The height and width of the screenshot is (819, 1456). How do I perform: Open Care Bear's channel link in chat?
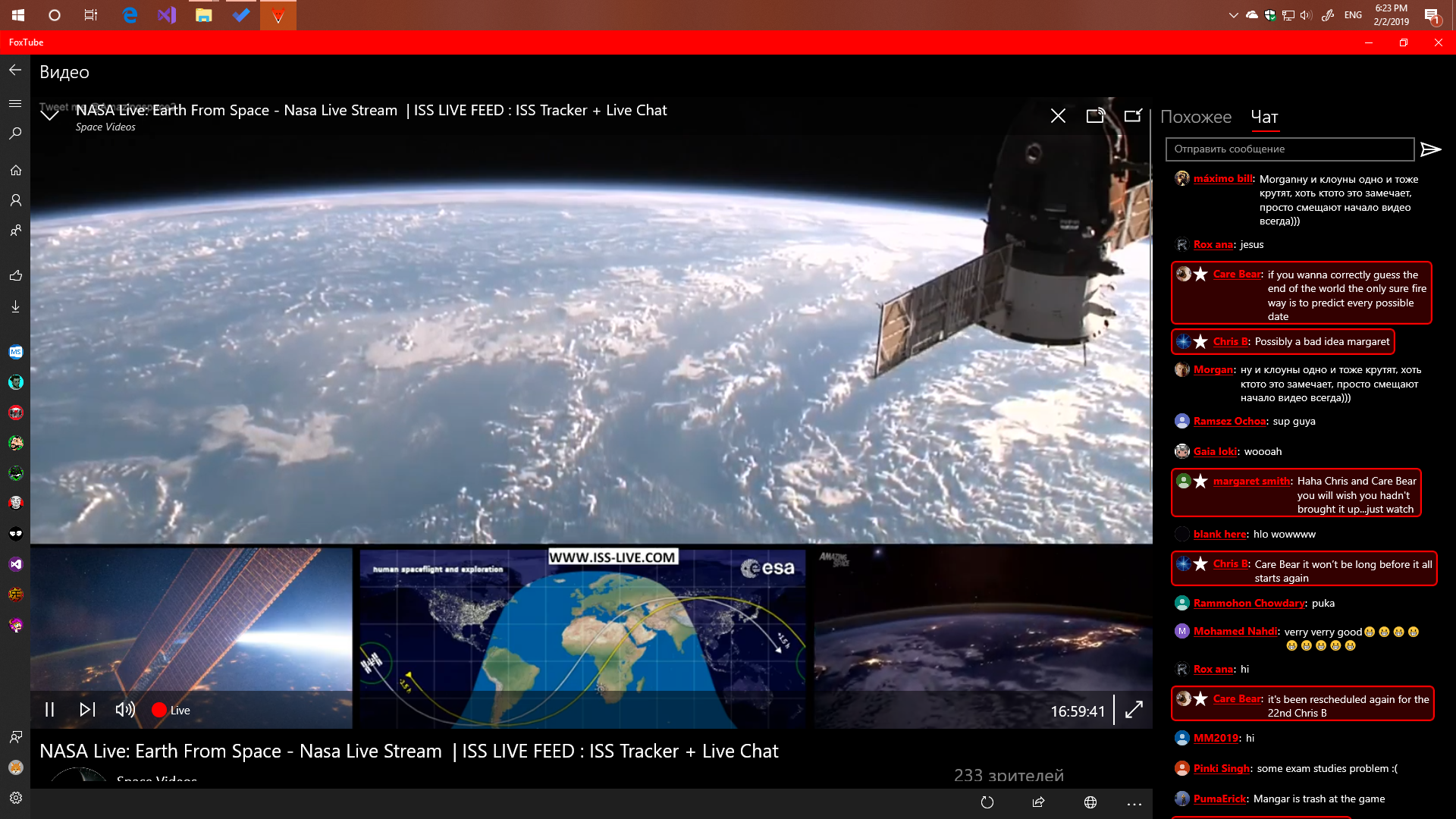pyautogui.click(x=1237, y=275)
